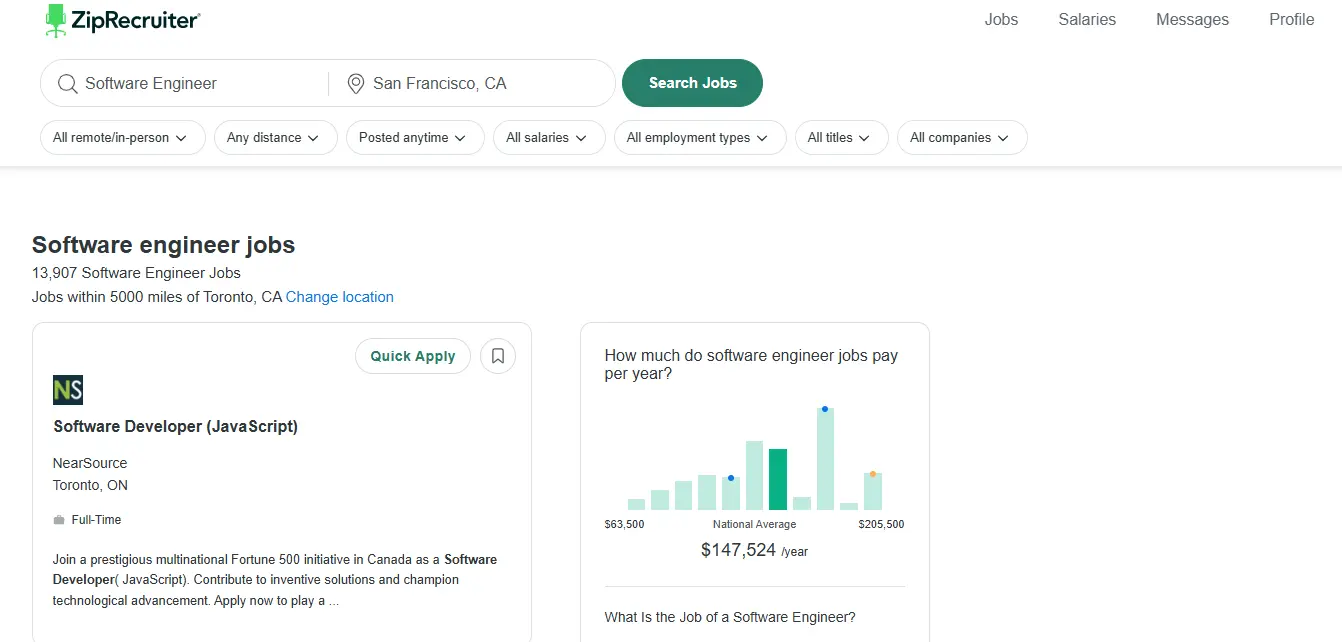Click the tallest salary chart bar
Screen dimensions: 1342x642
[825, 459]
